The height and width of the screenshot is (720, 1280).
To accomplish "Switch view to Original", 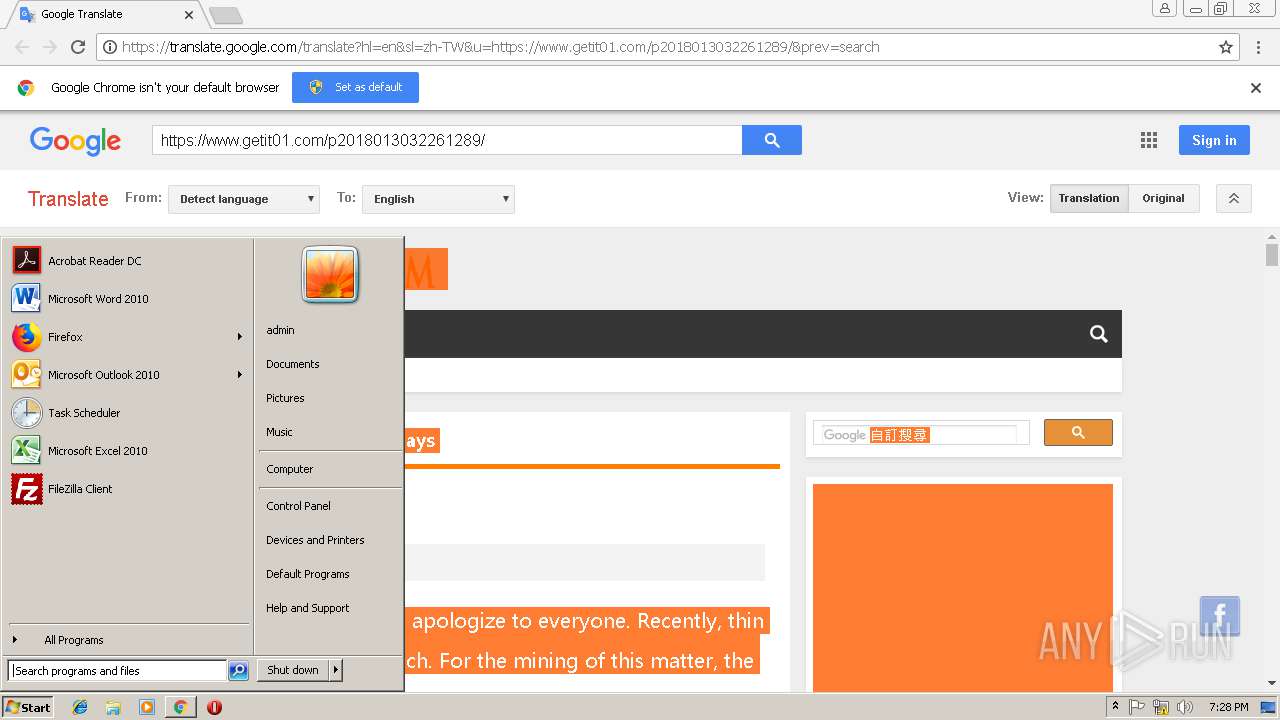I will [1164, 198].
